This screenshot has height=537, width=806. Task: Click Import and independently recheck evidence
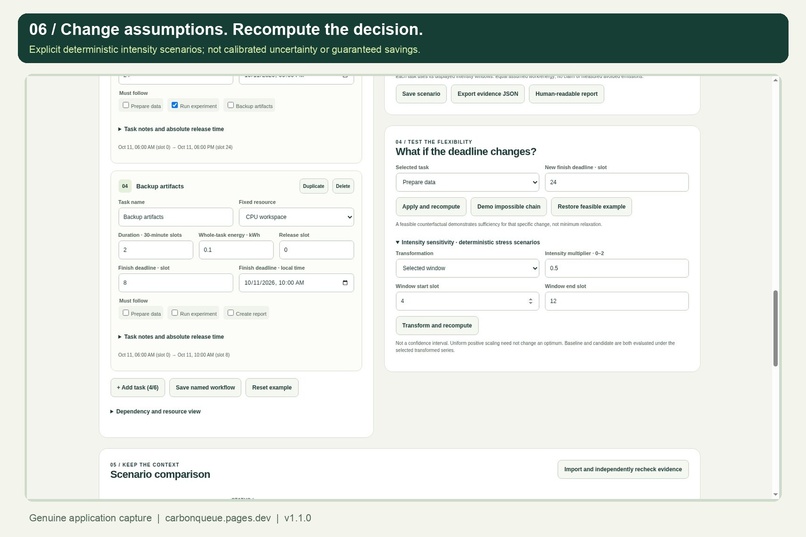(623, 469)
